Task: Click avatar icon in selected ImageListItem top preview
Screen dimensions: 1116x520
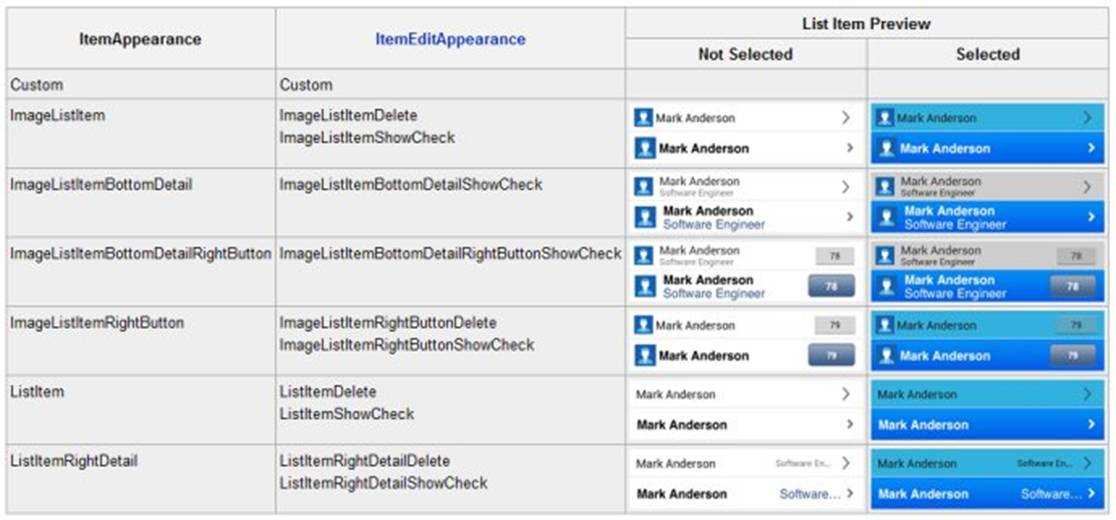Action: pyautogui.click(x=885, y=117)
